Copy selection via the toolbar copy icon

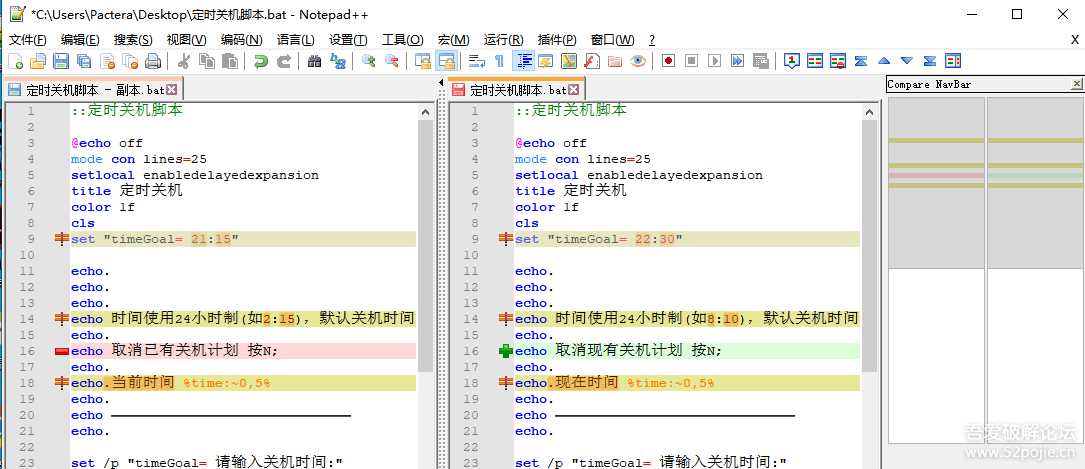(206, 61)
